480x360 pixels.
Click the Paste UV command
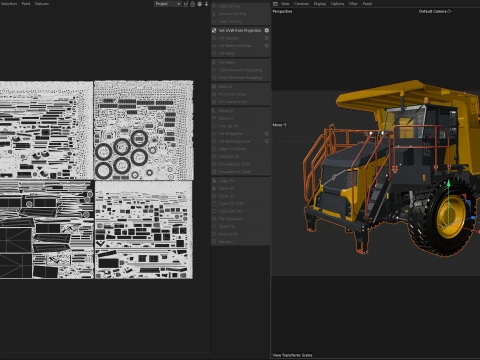click(240, 188)
